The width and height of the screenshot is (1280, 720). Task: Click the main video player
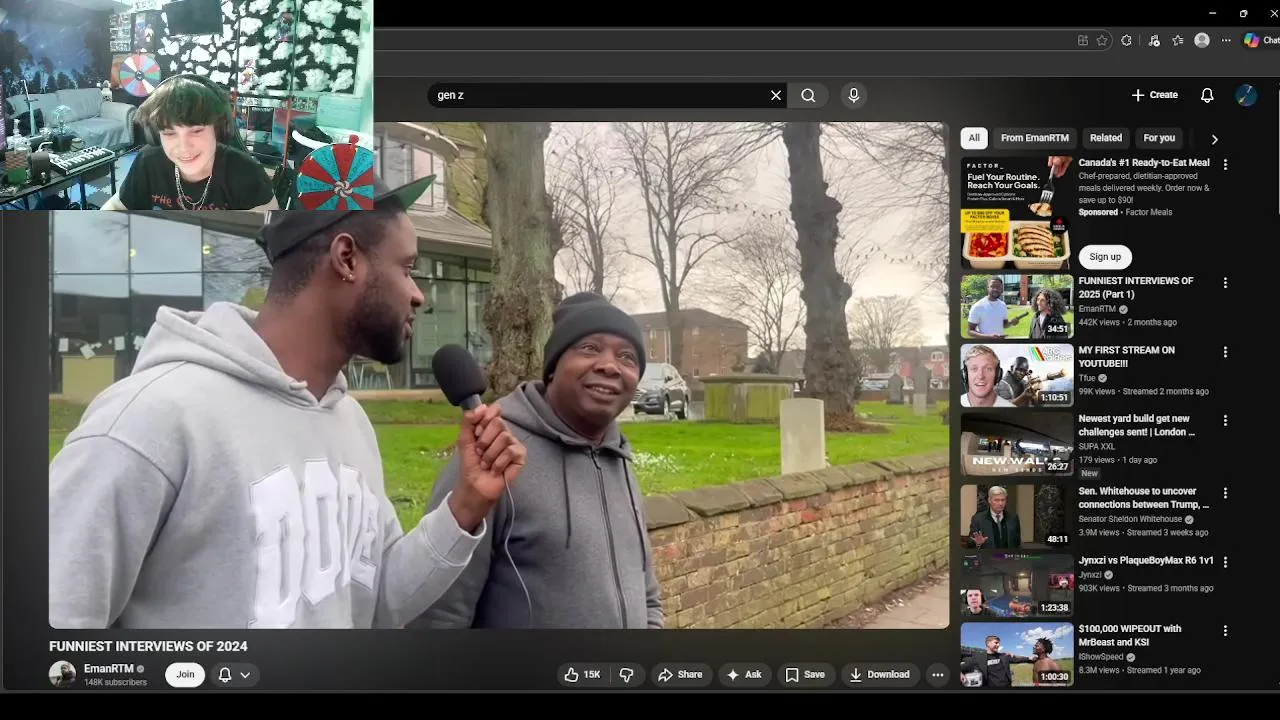click(x=499, y=375)
